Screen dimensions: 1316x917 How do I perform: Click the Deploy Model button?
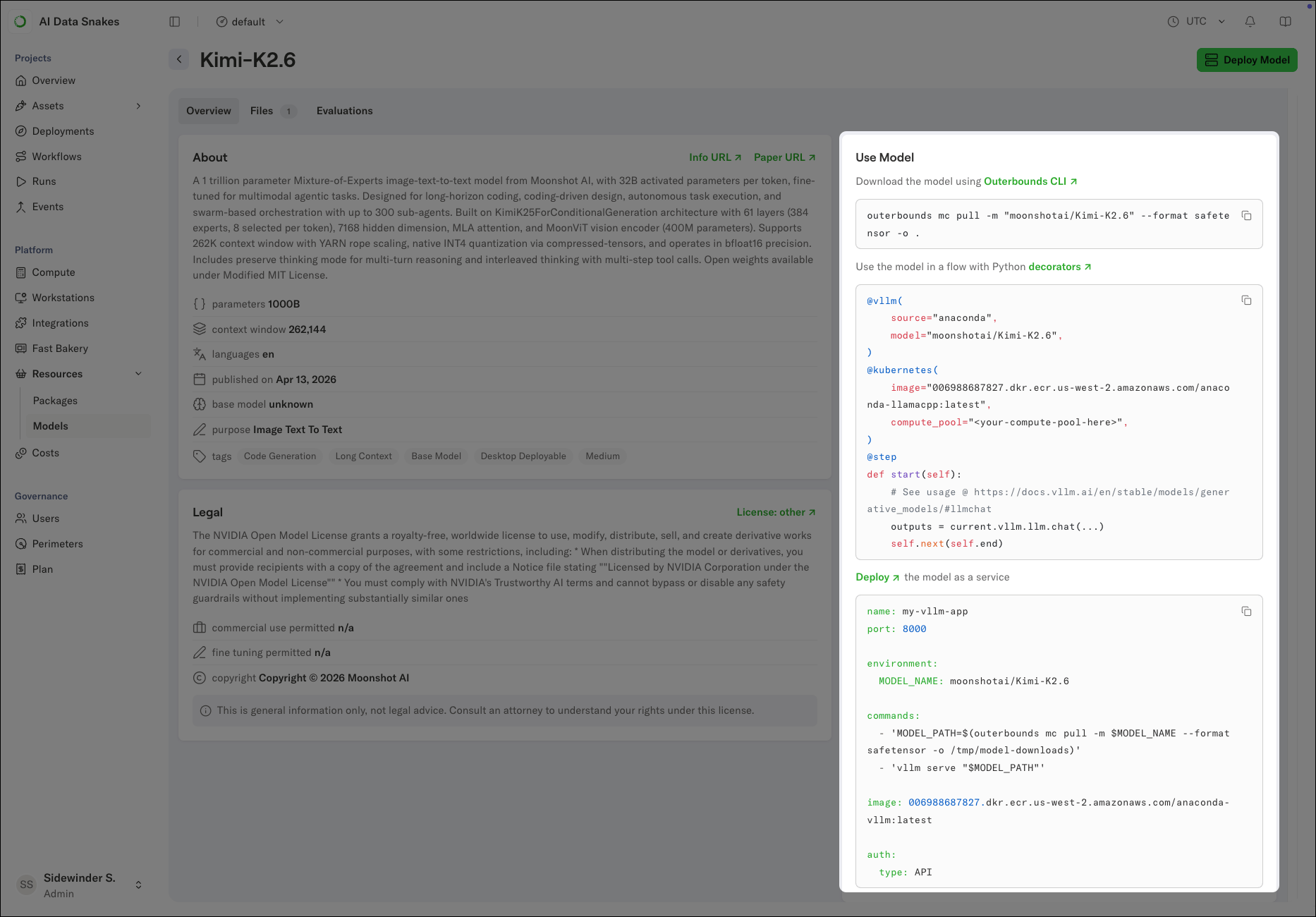1247,60
